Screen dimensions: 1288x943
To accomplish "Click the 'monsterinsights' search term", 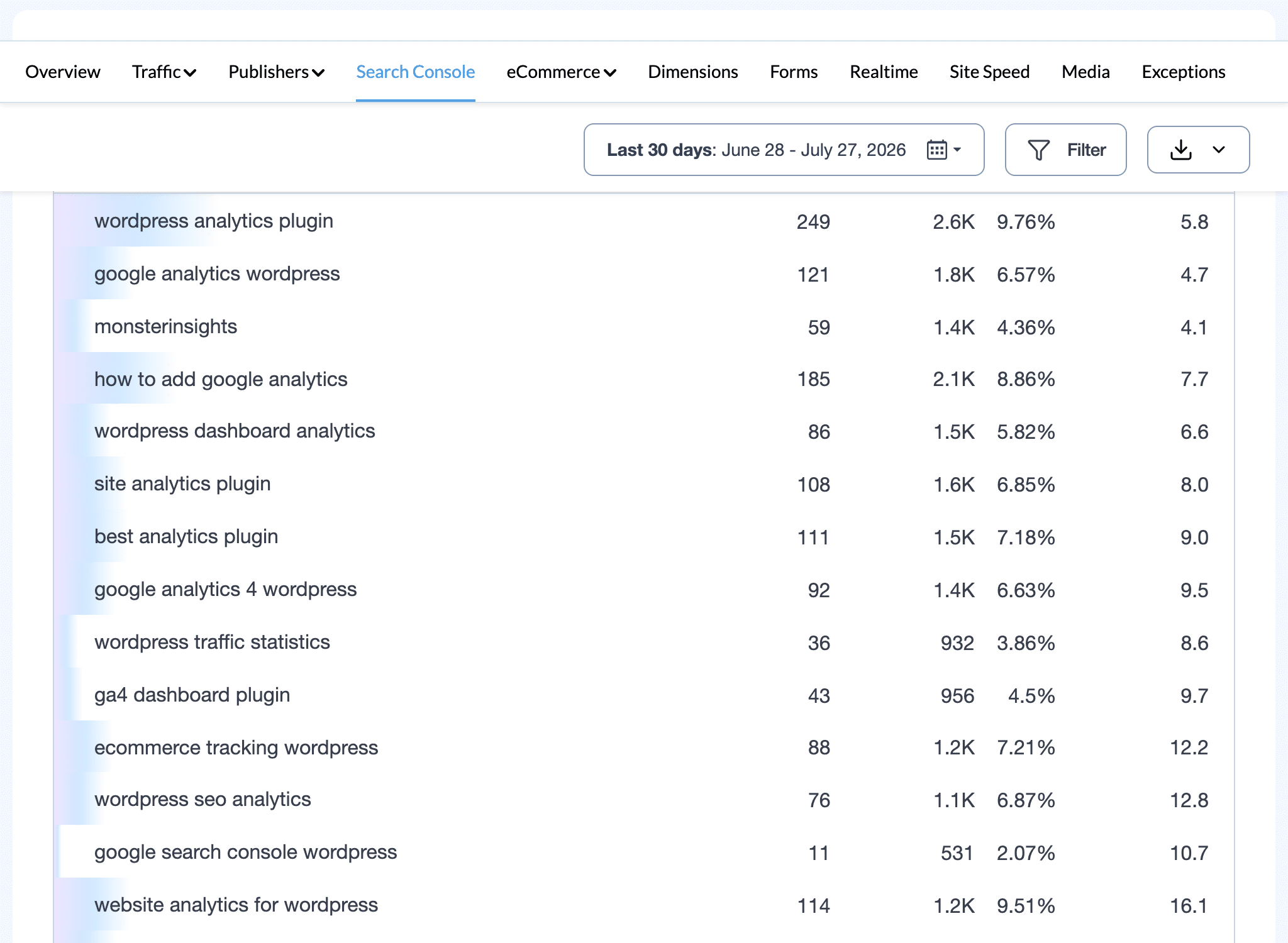I will point(165,327).
